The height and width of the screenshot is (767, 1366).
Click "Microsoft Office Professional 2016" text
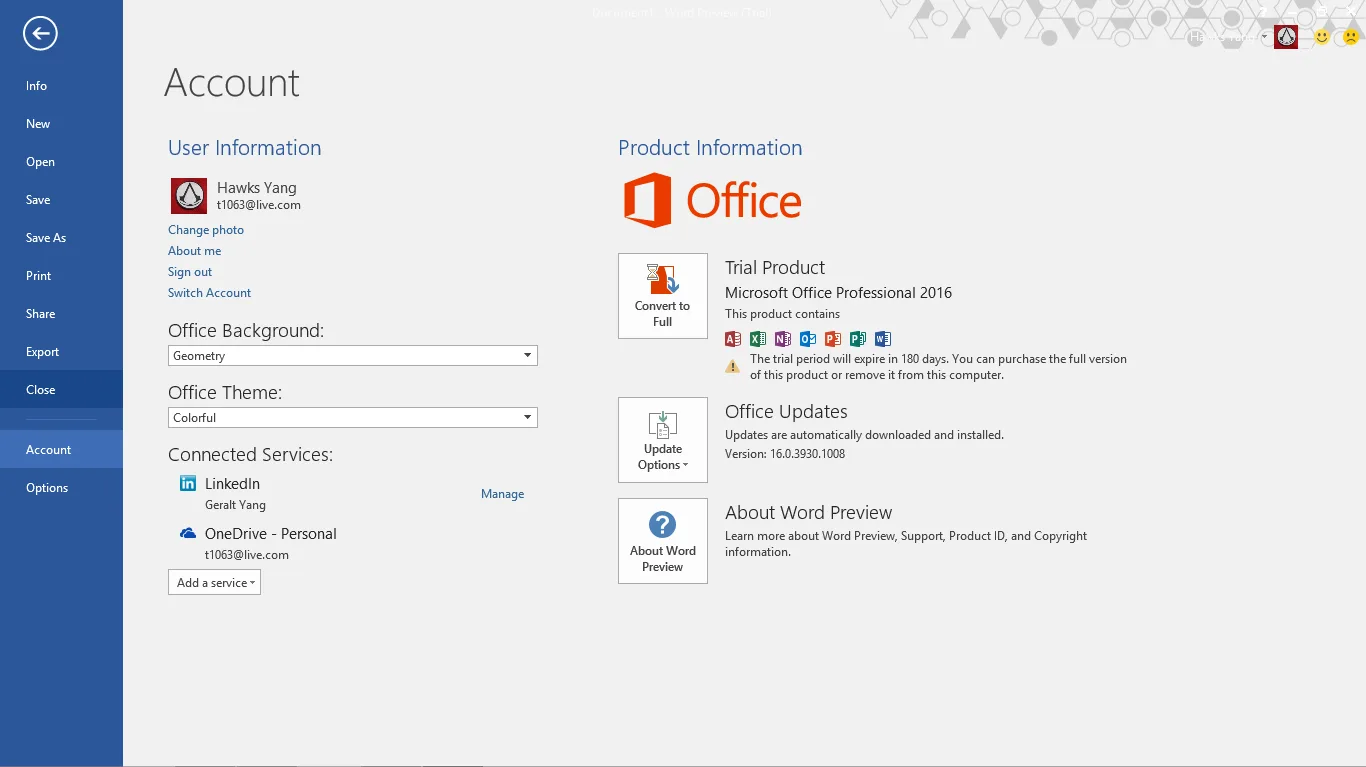click(x=839, y=293)
